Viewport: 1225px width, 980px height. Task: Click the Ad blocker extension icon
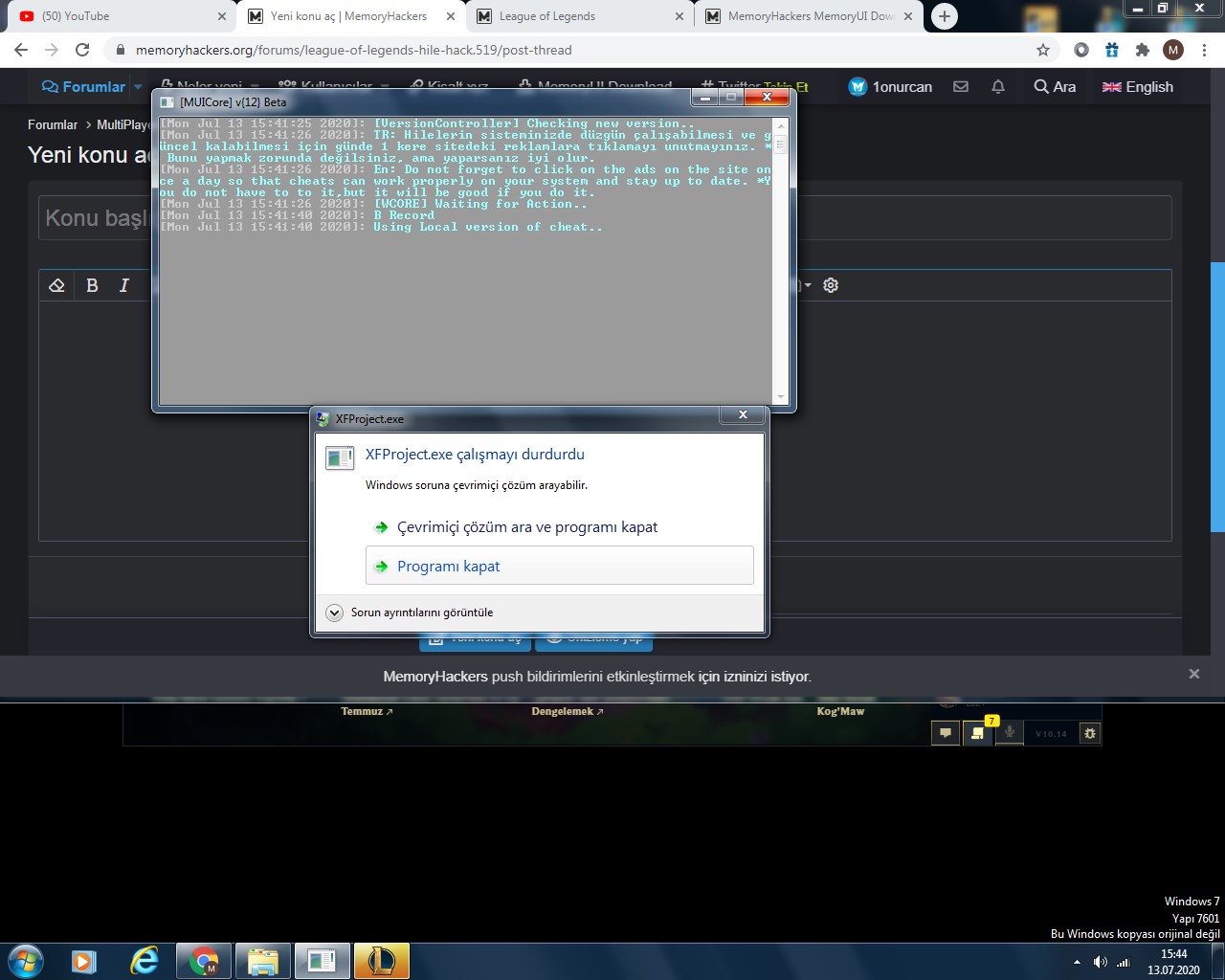1081,50
